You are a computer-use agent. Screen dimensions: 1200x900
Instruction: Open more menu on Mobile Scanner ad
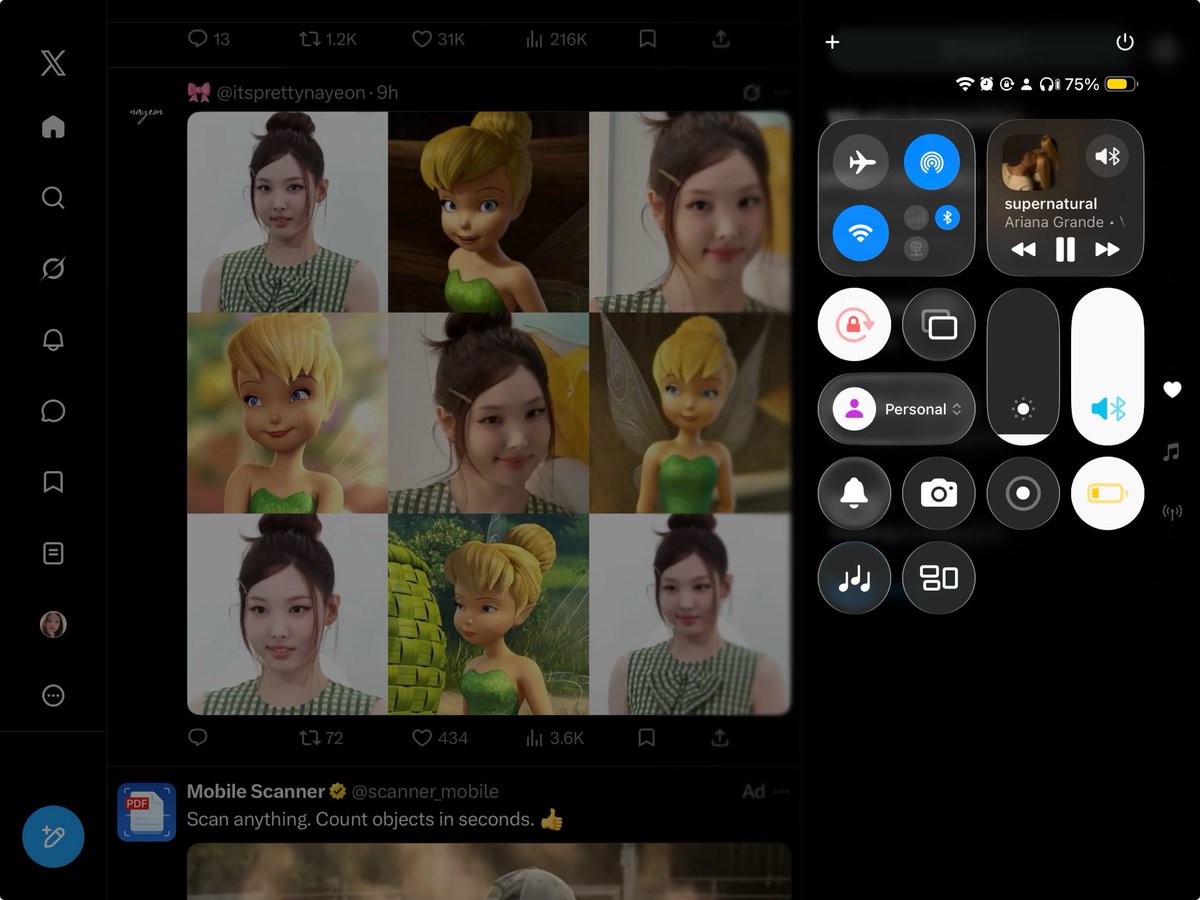[781, 791]
